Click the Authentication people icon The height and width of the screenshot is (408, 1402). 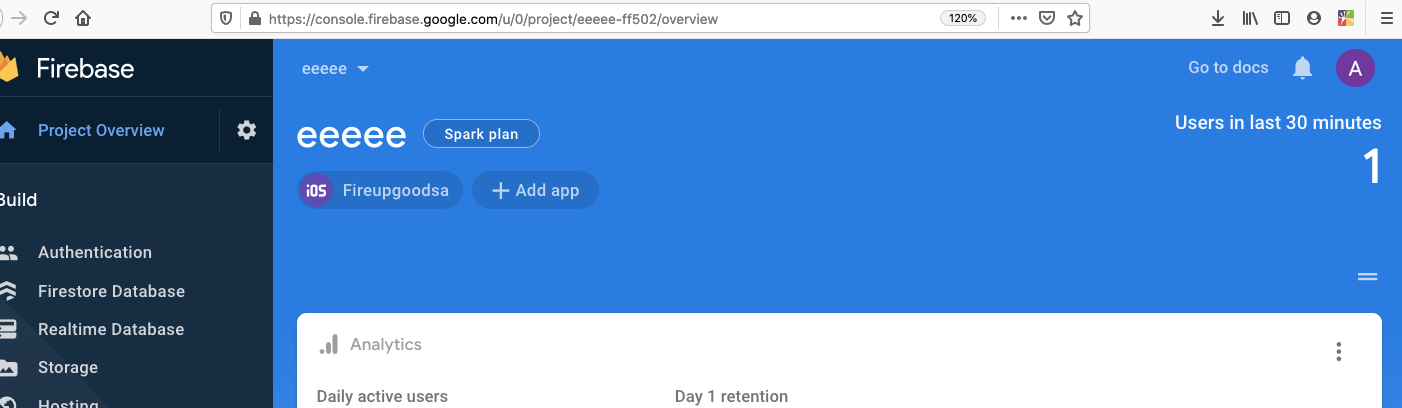[x=8, y=252]
